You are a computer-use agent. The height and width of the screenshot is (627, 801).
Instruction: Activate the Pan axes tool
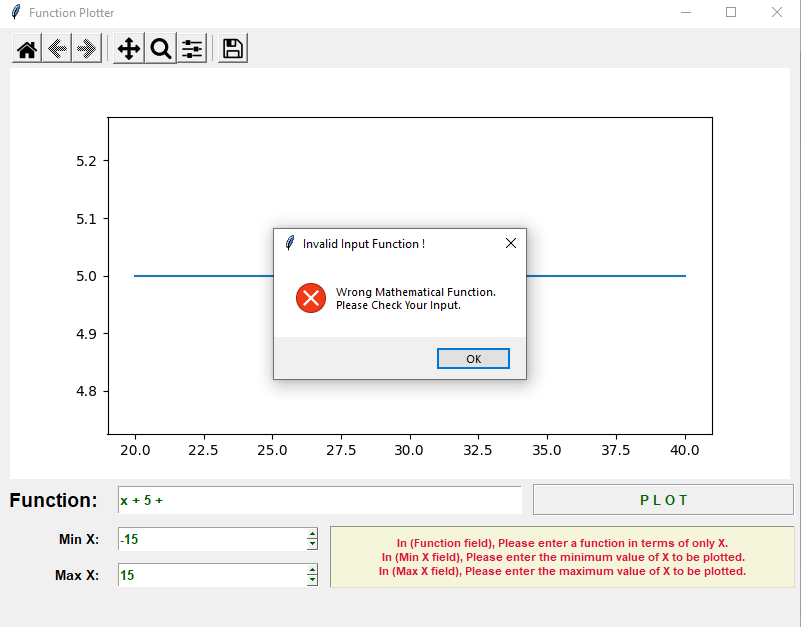(129, 49)
